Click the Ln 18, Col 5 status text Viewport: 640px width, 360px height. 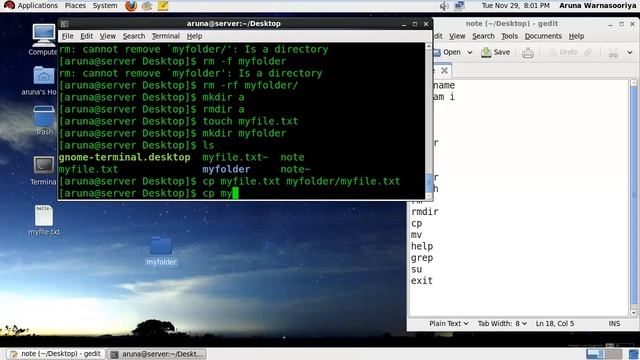pos(555,323)
